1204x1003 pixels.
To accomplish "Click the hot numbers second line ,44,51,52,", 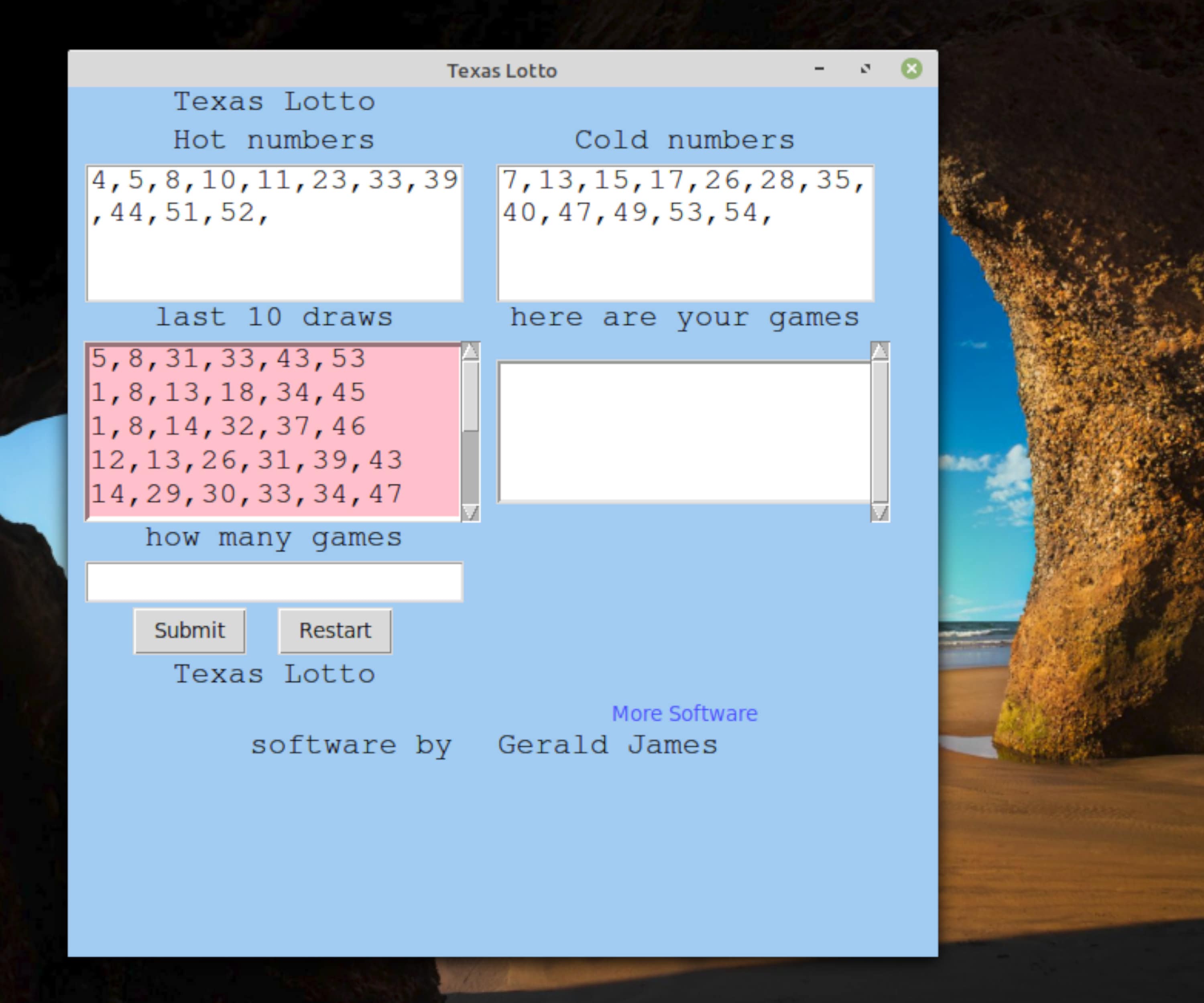I will coord(179,213).
